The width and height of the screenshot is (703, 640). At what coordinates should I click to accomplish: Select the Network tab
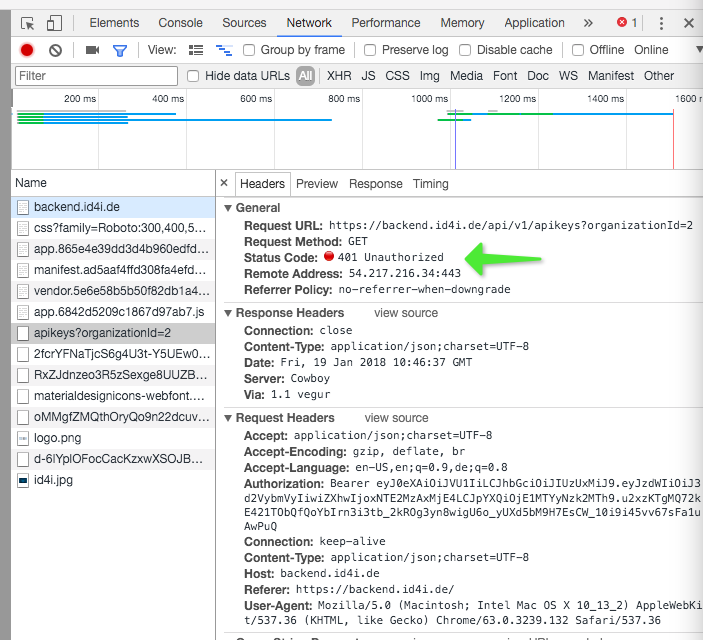[309, 23]
